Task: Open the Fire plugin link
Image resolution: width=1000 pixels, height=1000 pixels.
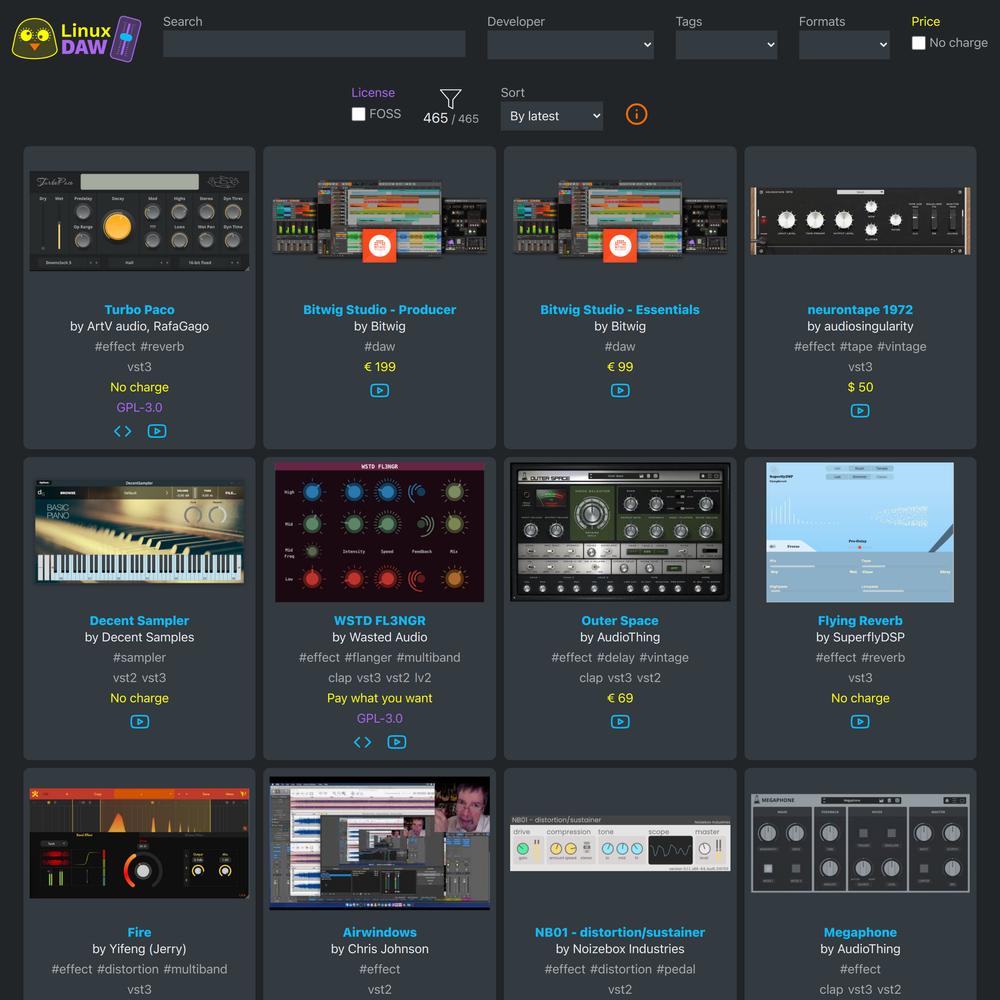Action: [x=139, y=932]
